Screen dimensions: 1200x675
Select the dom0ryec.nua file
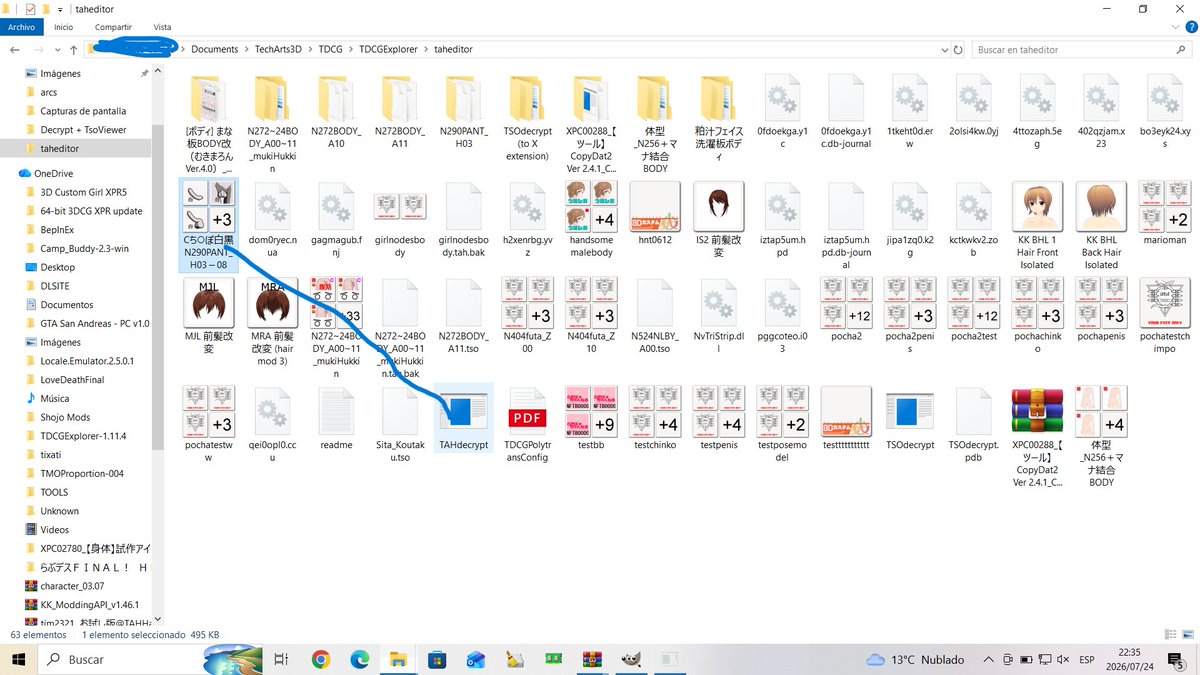tap(273, 220)
